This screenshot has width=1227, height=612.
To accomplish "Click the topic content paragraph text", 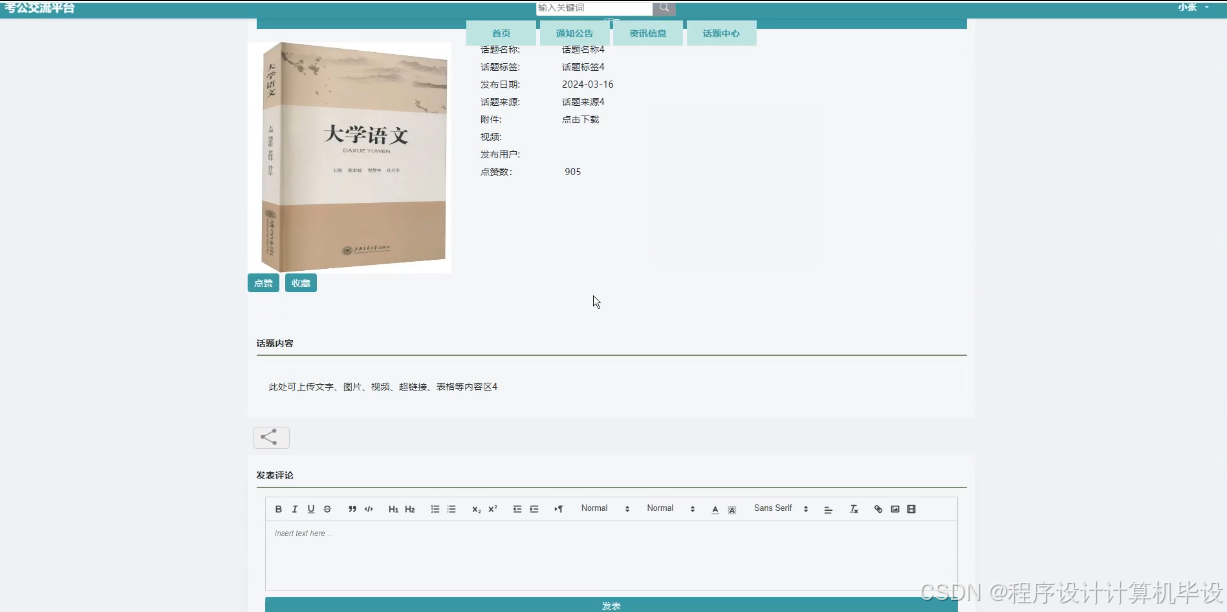I will [383, 386].
